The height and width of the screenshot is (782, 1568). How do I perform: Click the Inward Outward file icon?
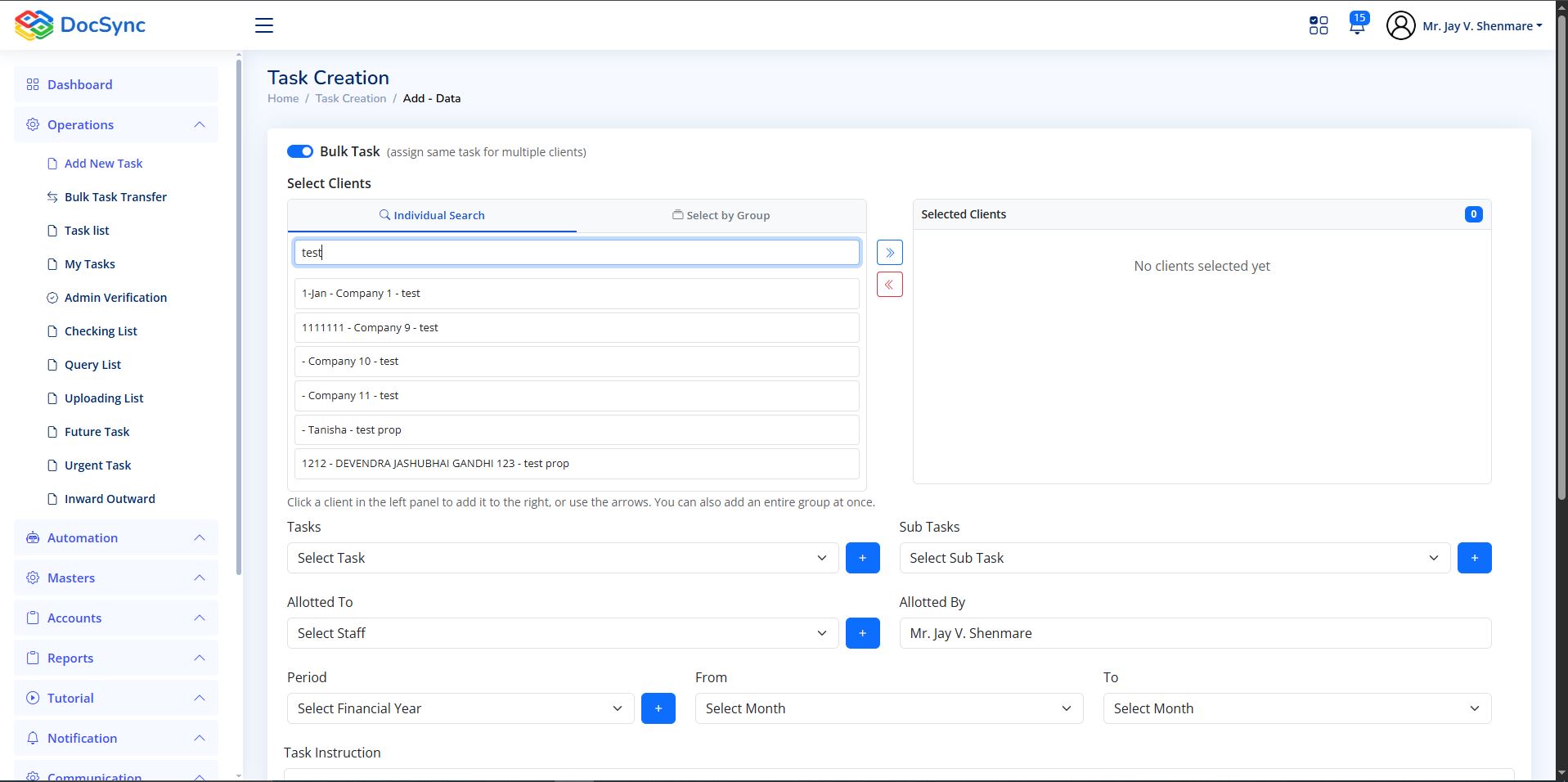pyautogui.click(x=52, y=499)
